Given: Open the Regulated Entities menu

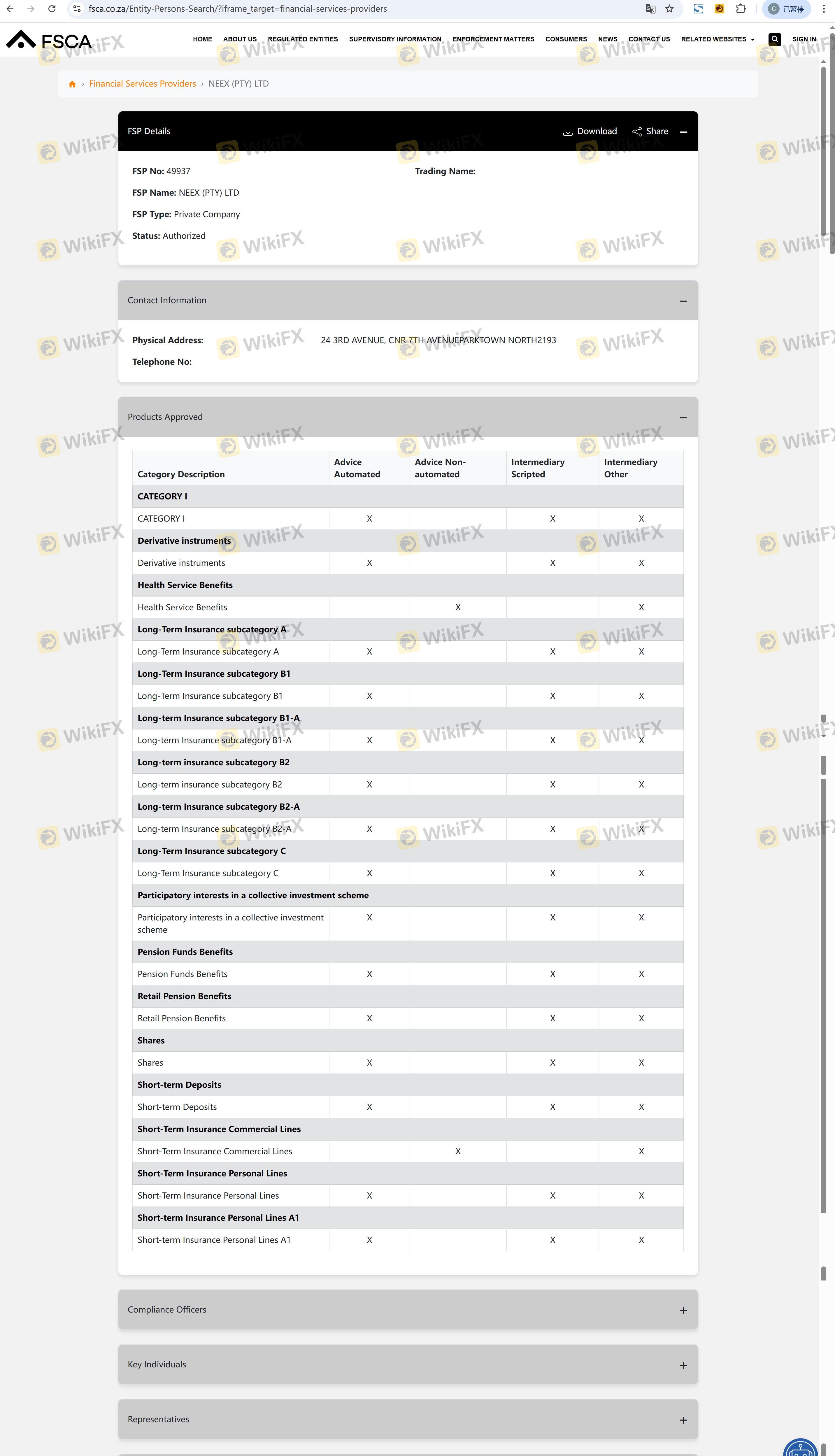Looking at the screenshot, I should 302,39.
